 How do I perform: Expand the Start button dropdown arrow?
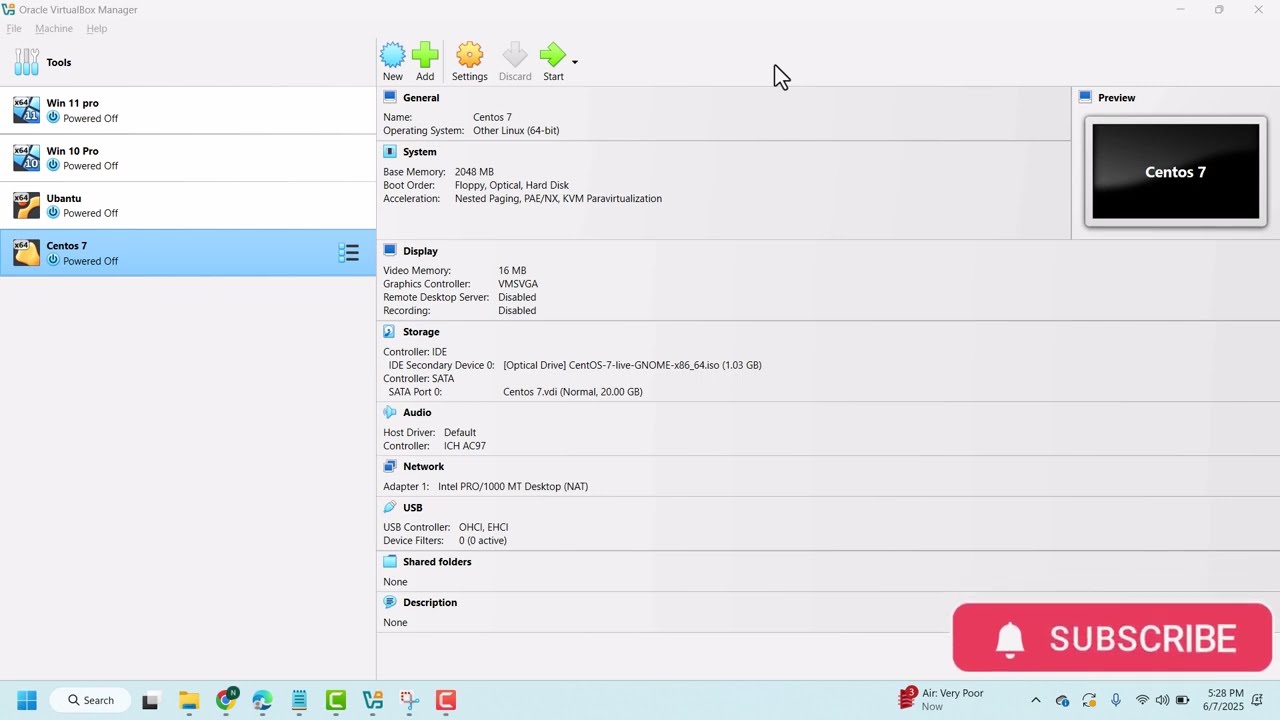[x=575, y=62]
